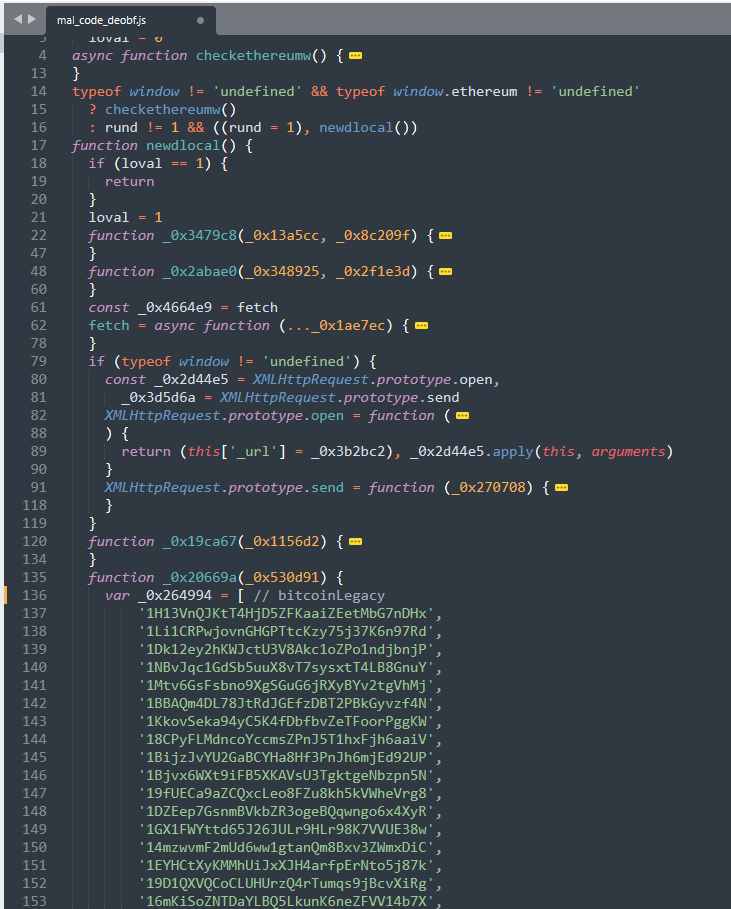Click address '1BijzJvYU2GaBCYHa8Hf3PnJh6mjEd92UP'
This screenshot has height=909, width=731.
286,757
